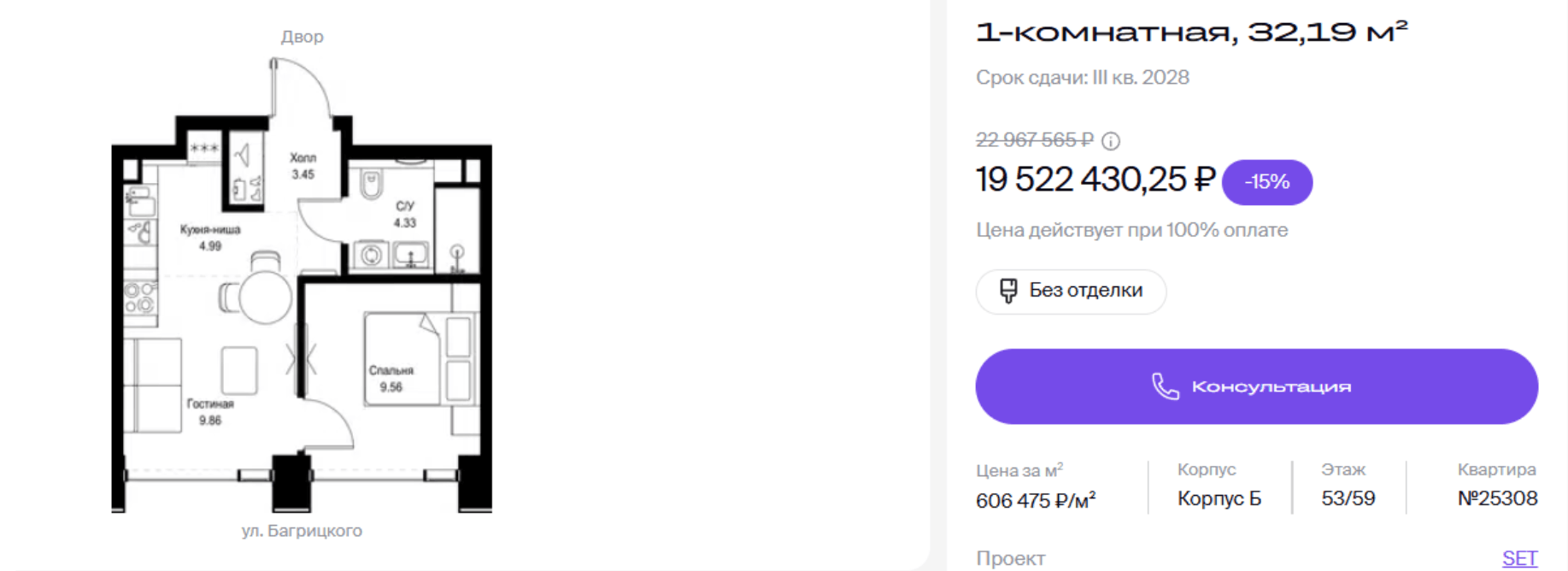Open the Консультация request button

pyautogui.click(x=1256, y=386)
